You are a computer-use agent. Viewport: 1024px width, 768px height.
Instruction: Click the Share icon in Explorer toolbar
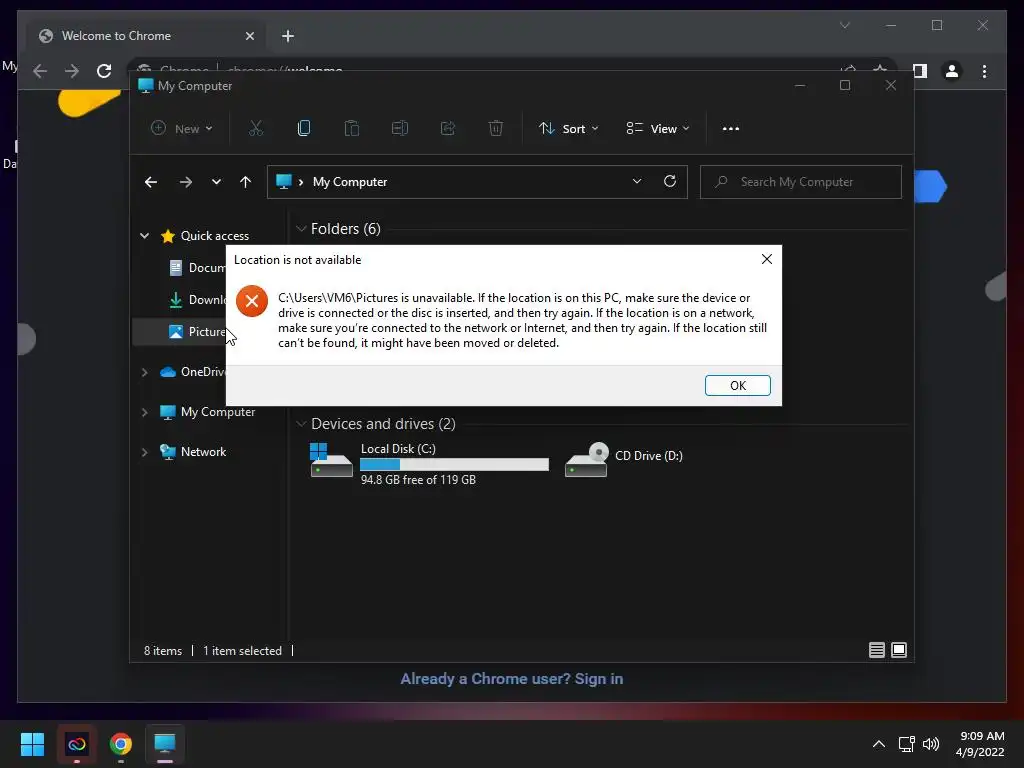coord(448,129)
